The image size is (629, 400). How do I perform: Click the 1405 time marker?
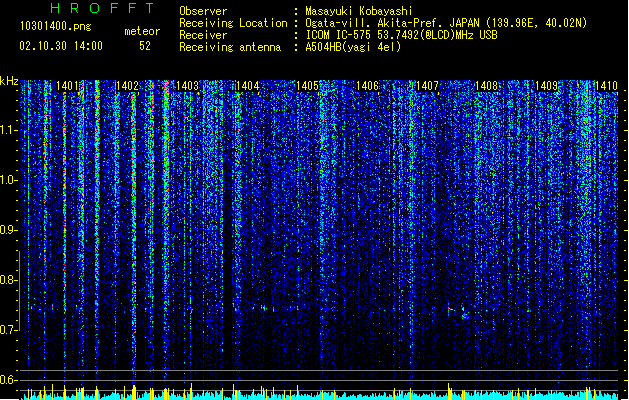[307, 86]
